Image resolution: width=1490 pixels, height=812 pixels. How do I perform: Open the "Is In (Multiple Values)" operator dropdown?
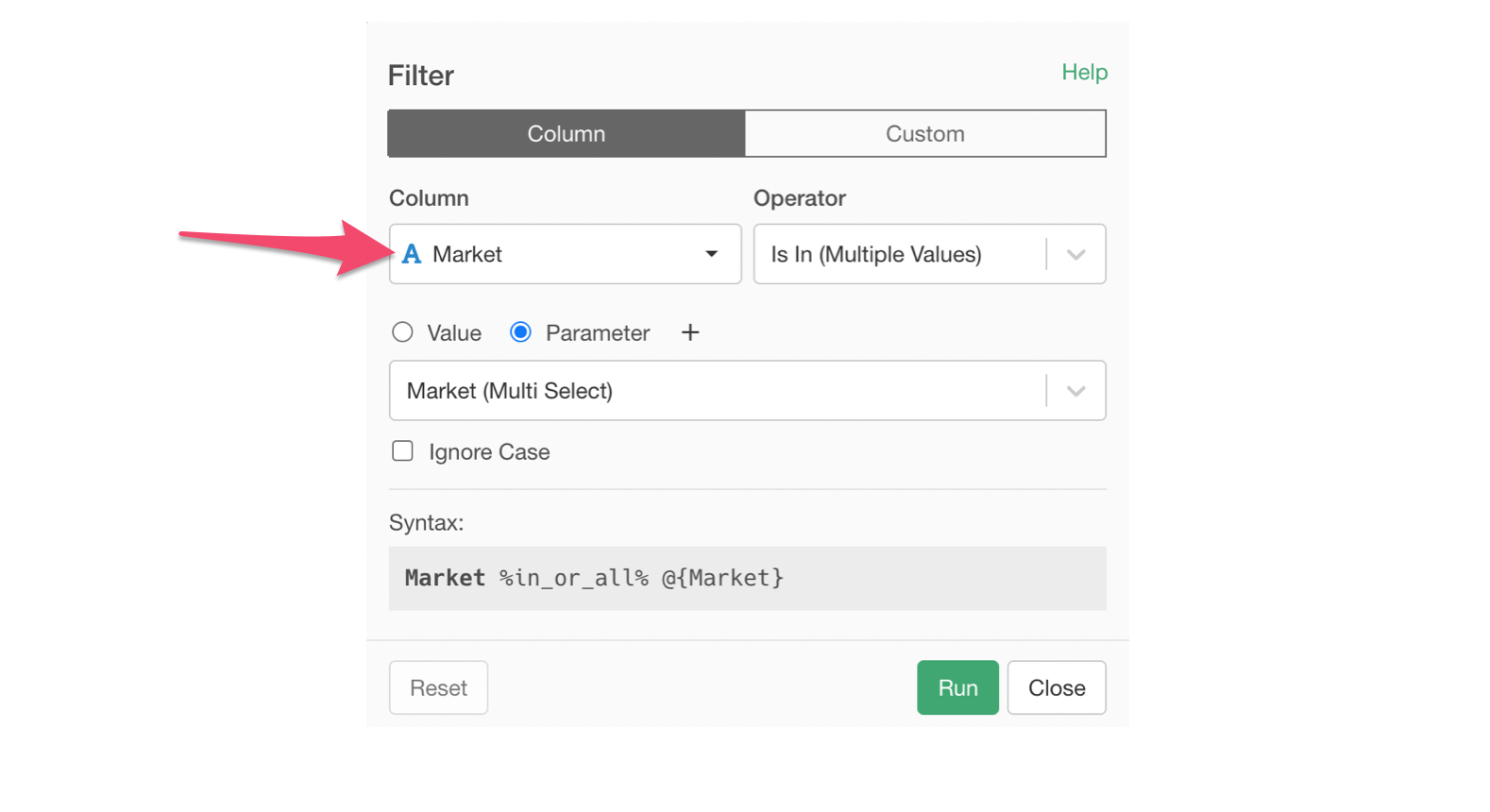pyautogui.click(x=902, y=254)
